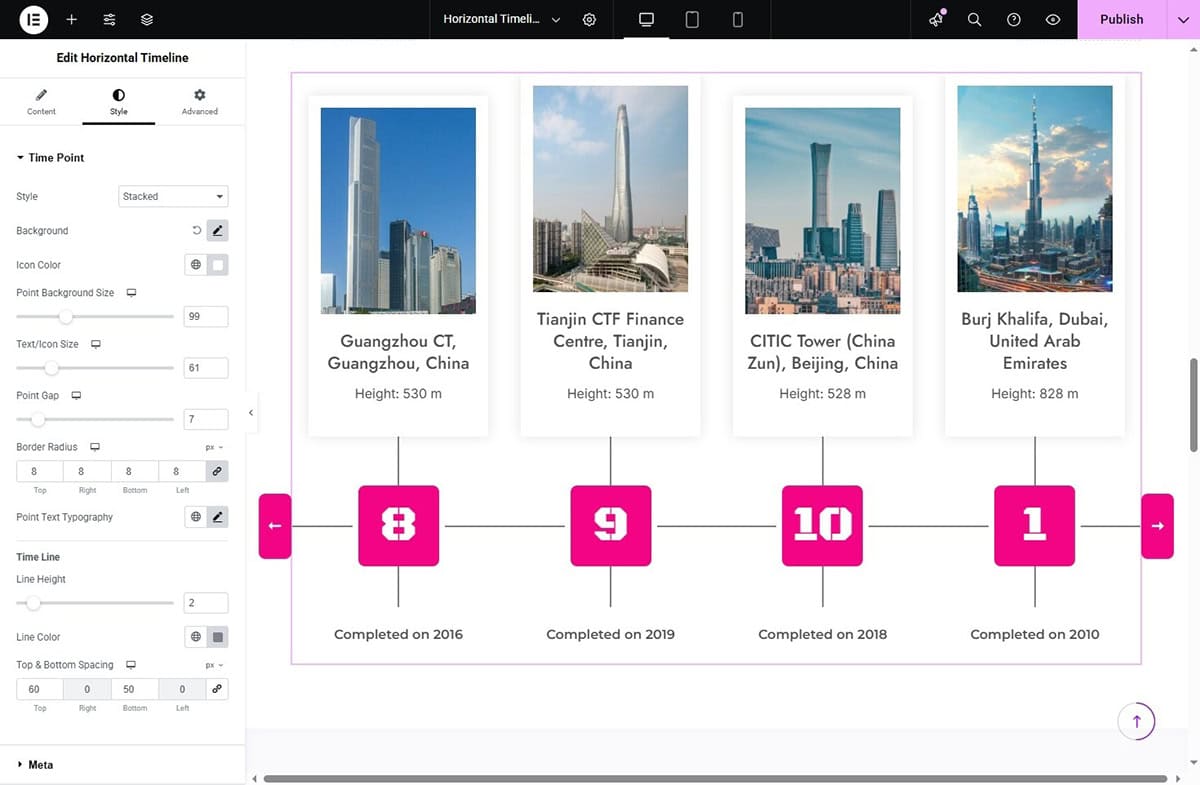
Task: Click the scroll-to-top arrow button
Action: tap(1136, 720)
